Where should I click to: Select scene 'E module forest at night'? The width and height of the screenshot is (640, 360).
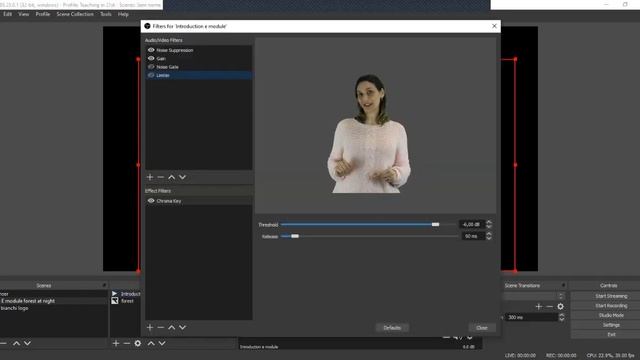[53, 301]
